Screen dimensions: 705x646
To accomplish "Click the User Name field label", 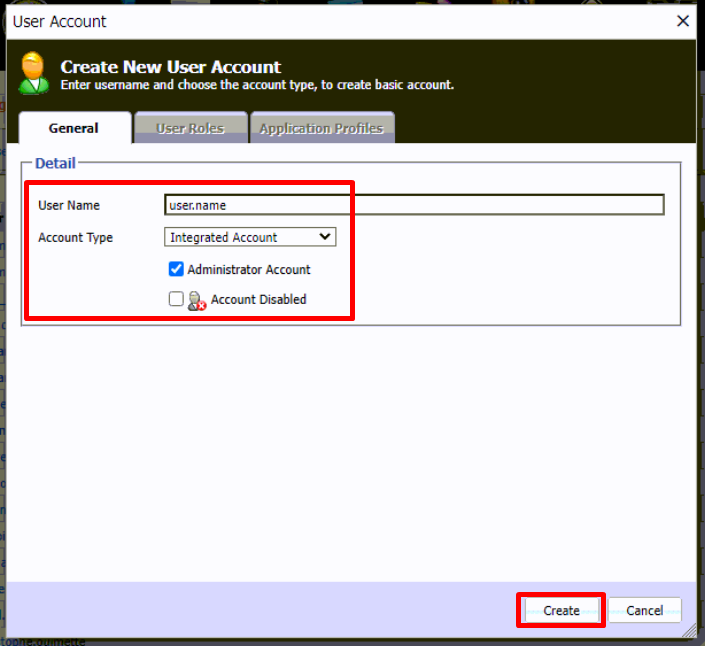I will 69,205.
